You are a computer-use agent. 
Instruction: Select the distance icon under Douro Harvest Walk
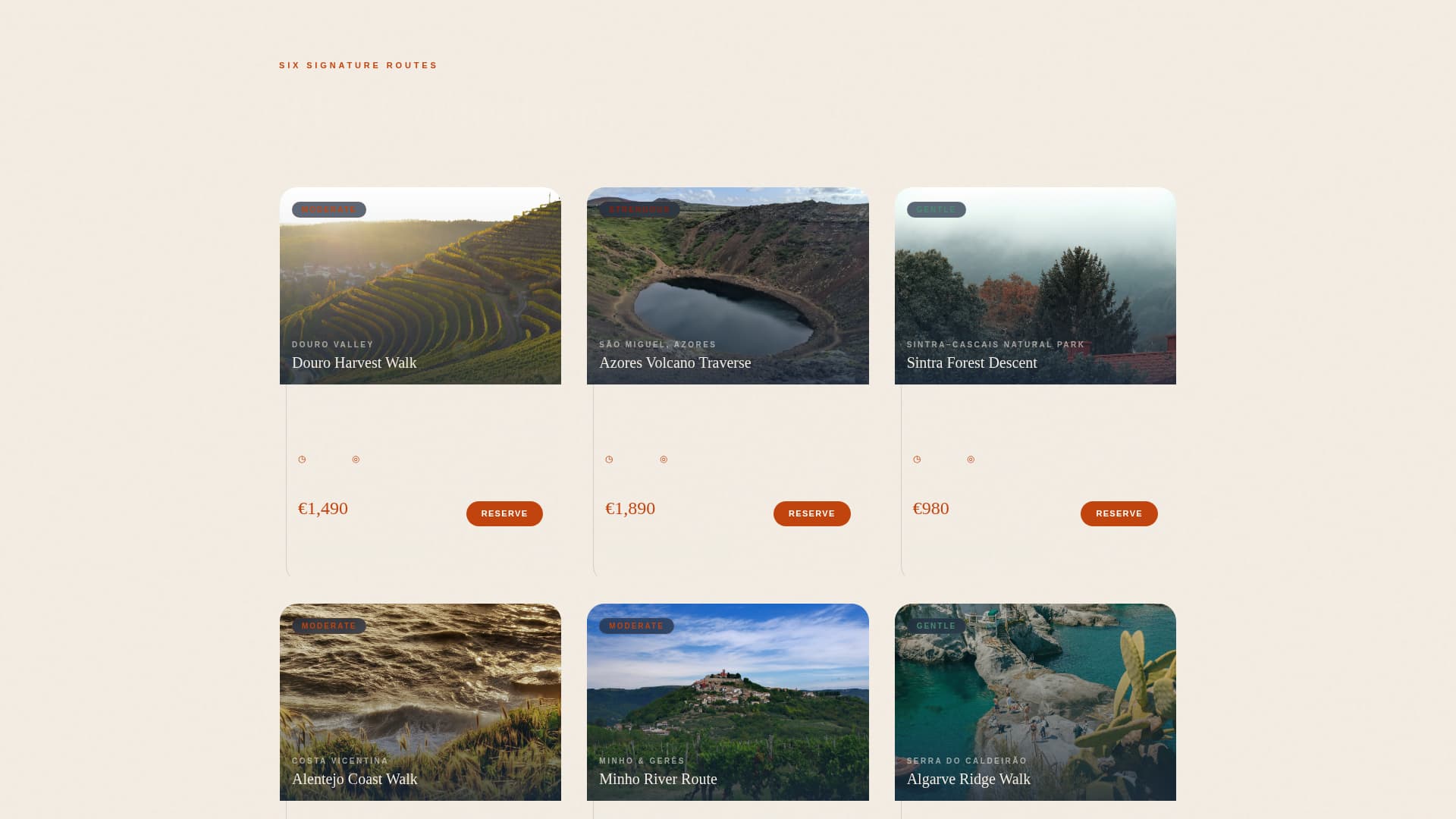tap(356, 460)
